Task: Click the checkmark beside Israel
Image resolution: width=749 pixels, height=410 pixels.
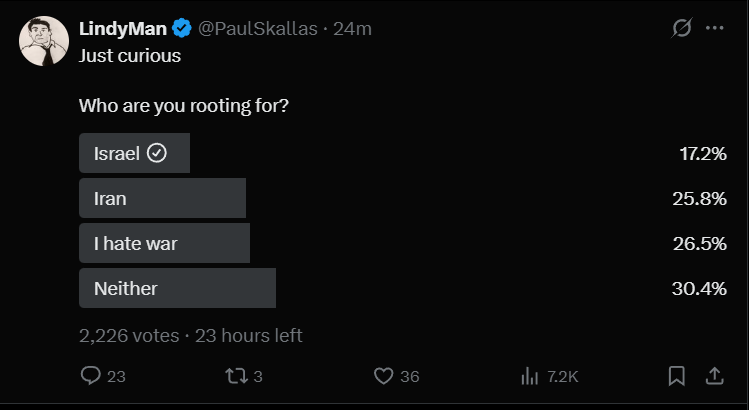Action: point(157,153)
